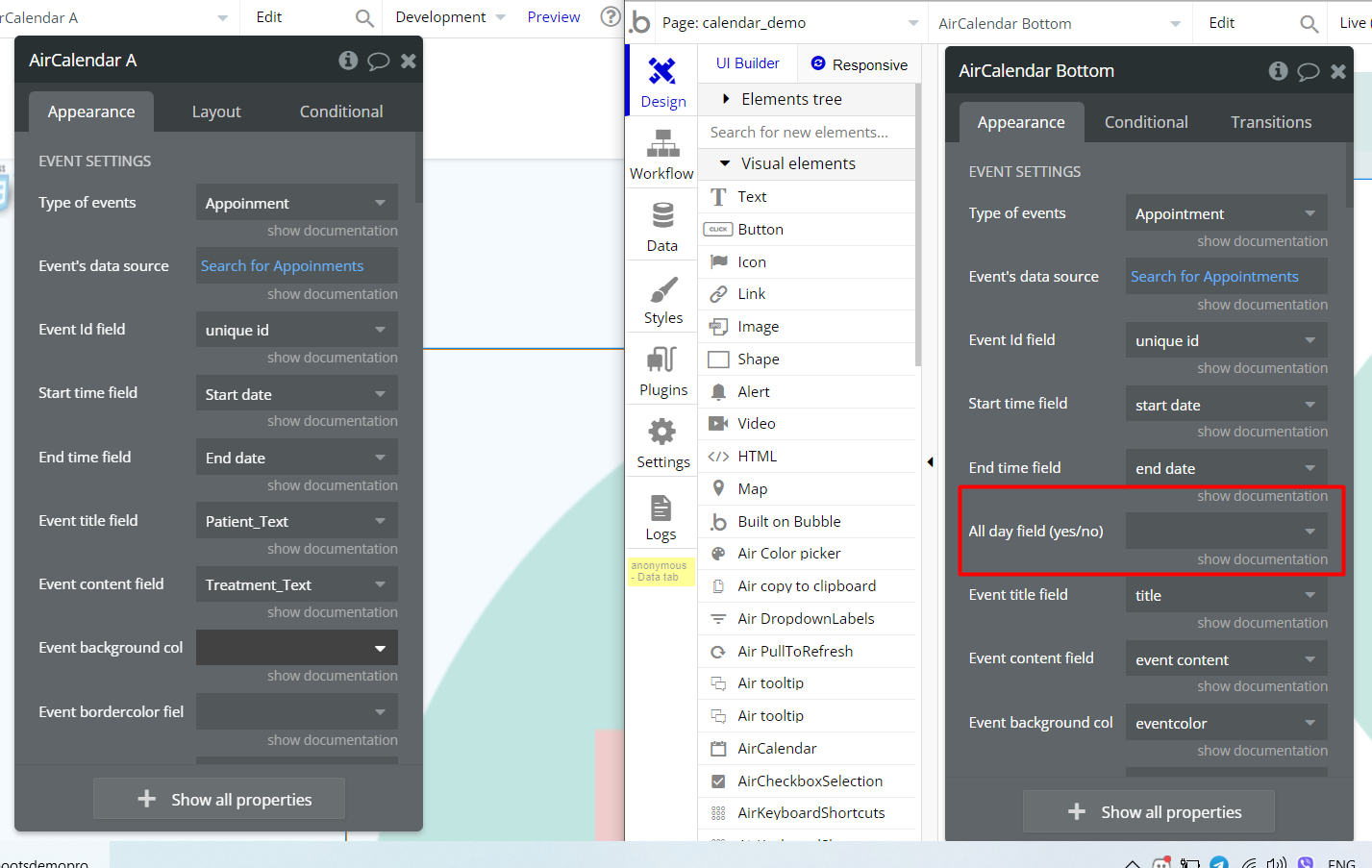Open the 'Start date' dropdown in AirCalendar A
The image size is (1372, 868).
click(x=297, y=394)
